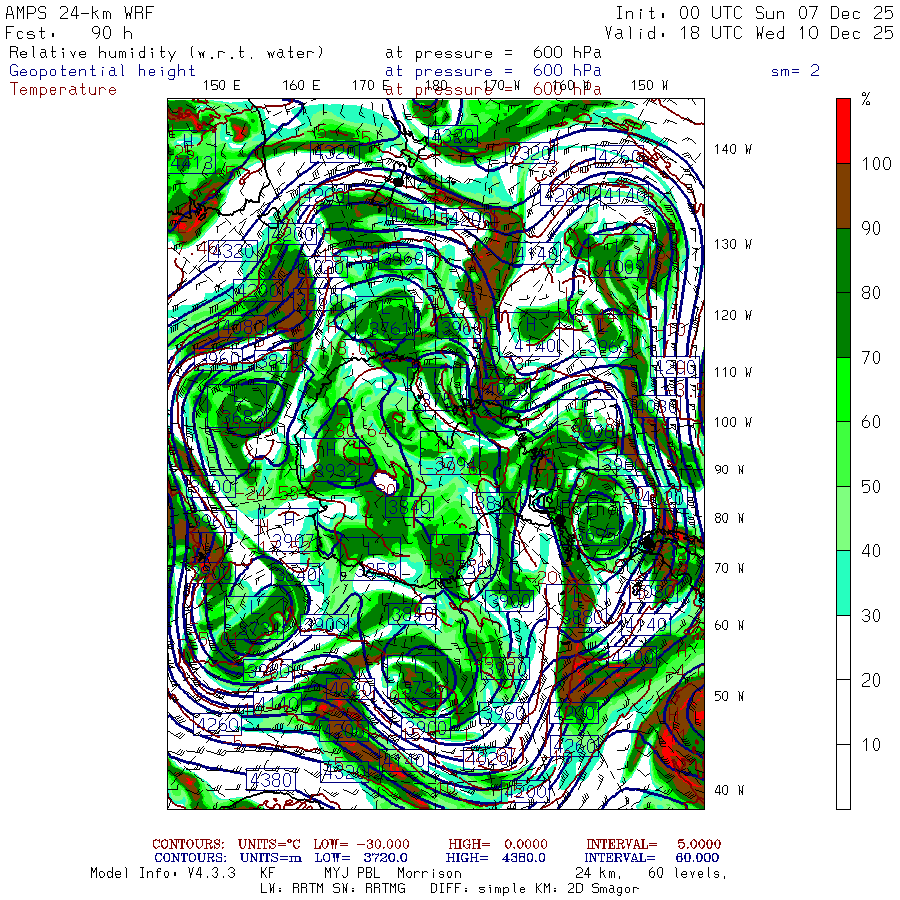Click the 140 W longitude label
Viewport: 900px width, 900px height.
tap(732, 149)
